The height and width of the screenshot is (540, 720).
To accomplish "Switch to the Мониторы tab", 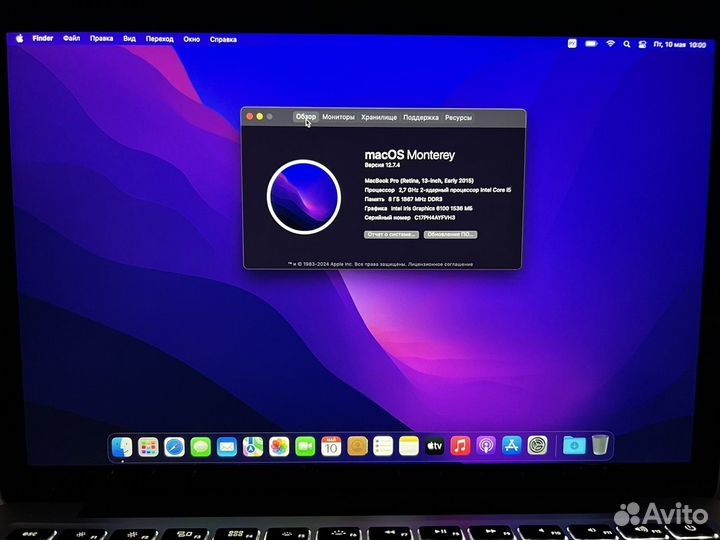I will (338, 117).
